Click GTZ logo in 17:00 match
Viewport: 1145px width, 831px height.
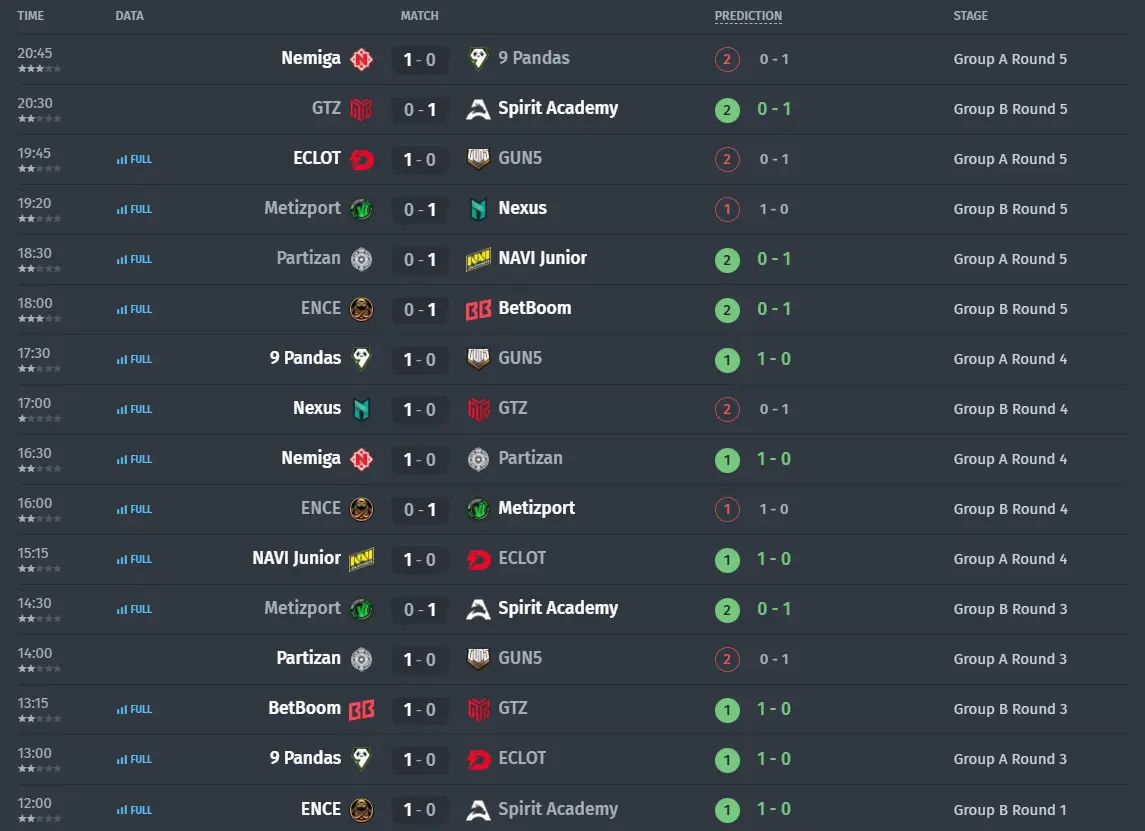478,410
